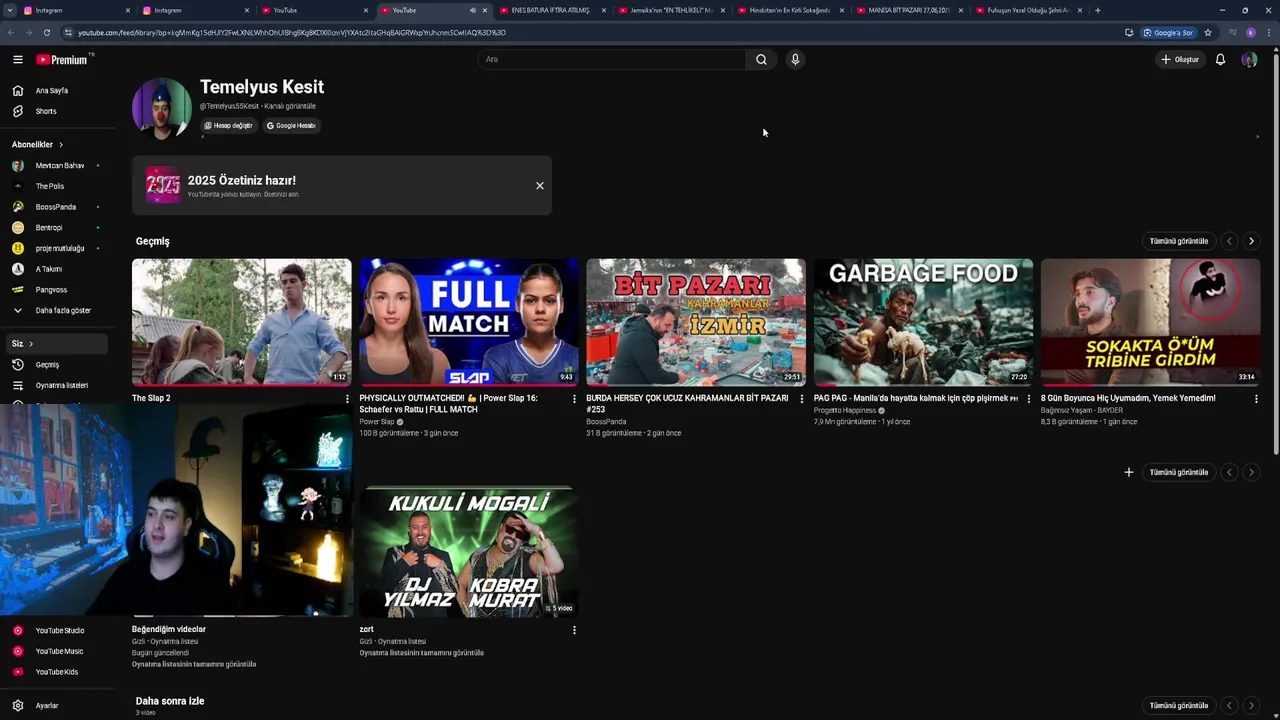Screen dimensions: 1280x720
Task: Click Tümünü görüntüle for Geçmiş
Action: [1179, 241]
